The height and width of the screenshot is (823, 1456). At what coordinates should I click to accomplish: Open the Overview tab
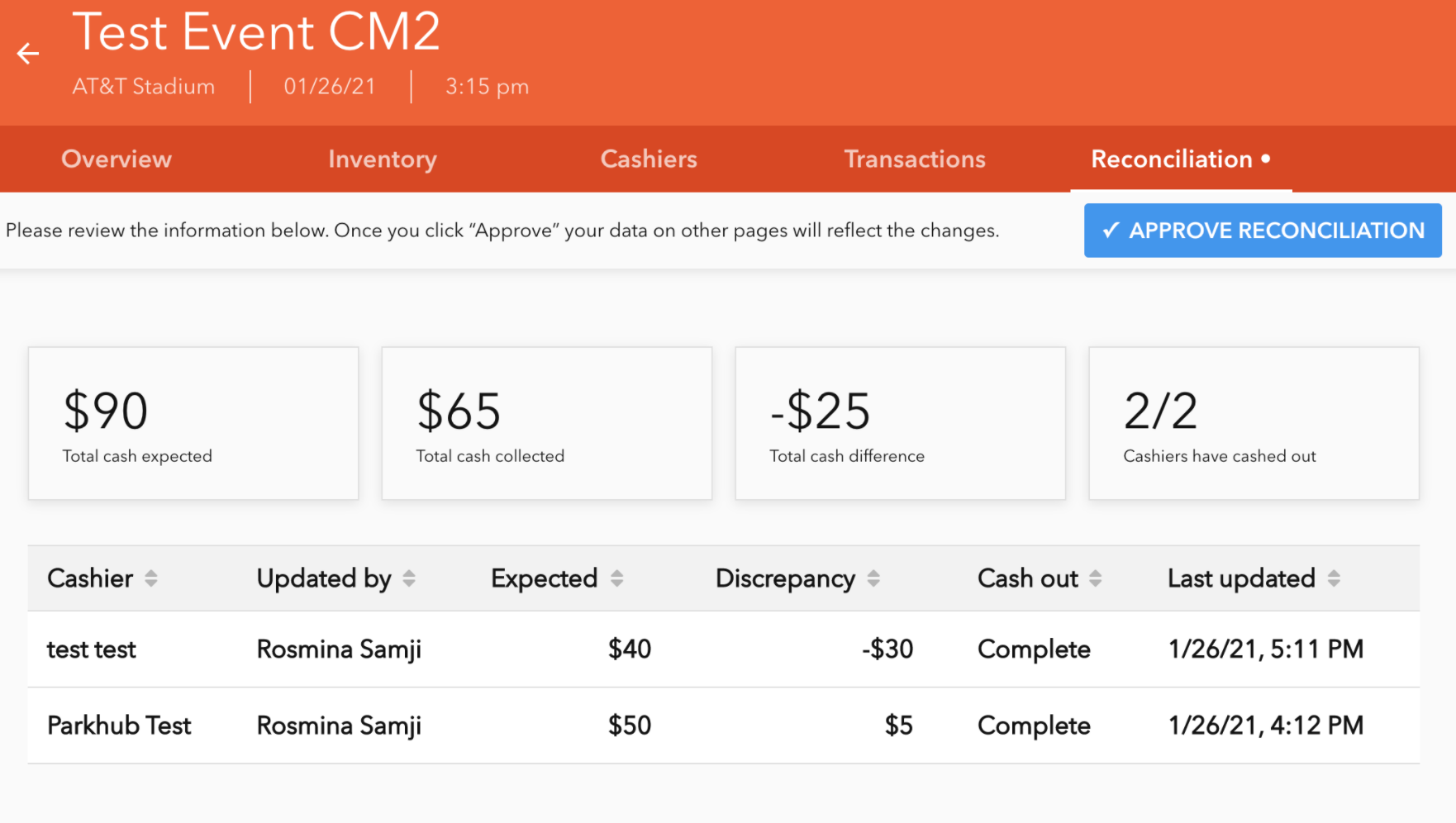pos(117,159)
